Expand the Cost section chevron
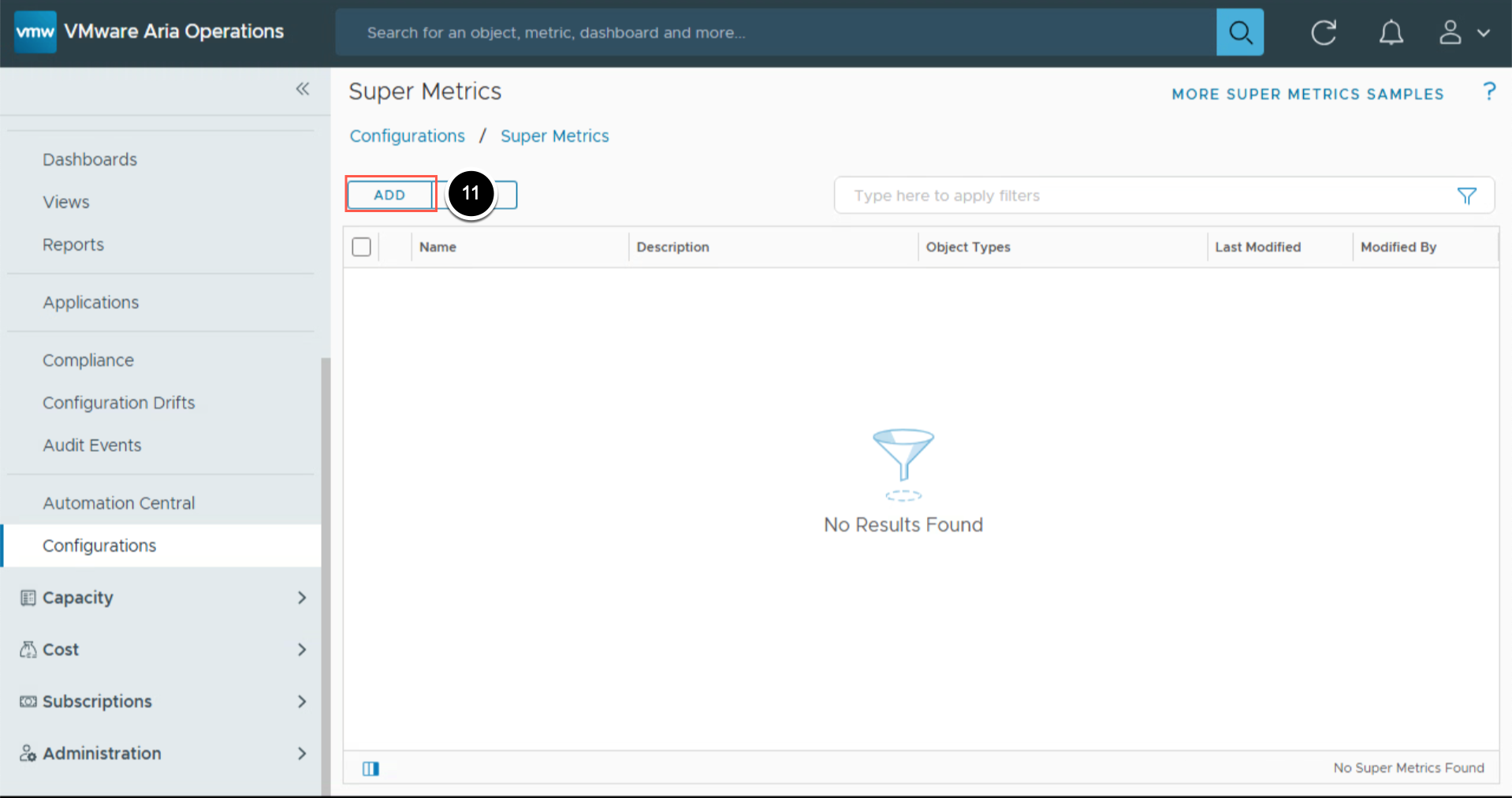1512x798 pixels. click(302, 650)
